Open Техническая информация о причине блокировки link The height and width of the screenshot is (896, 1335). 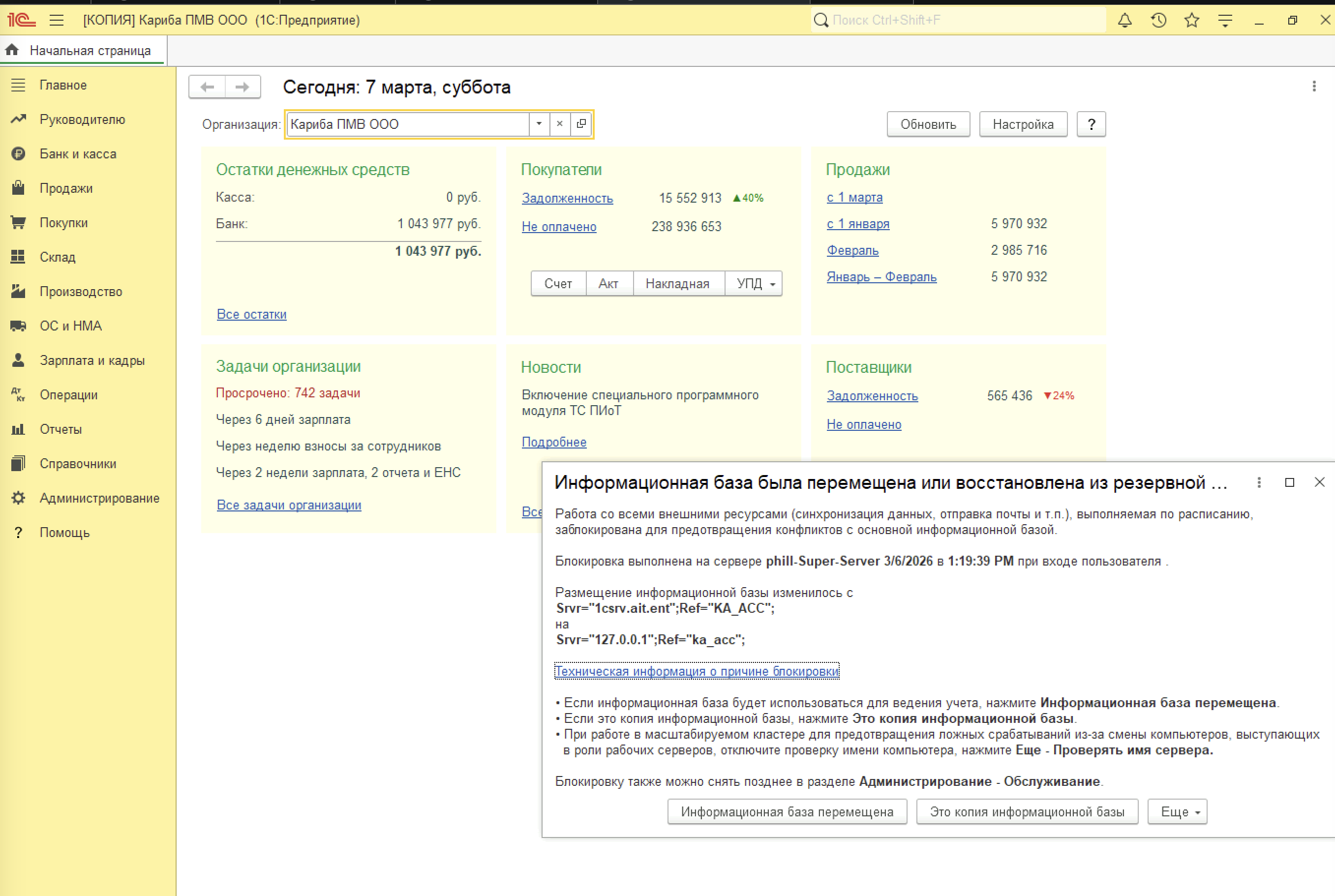point(697,671)
